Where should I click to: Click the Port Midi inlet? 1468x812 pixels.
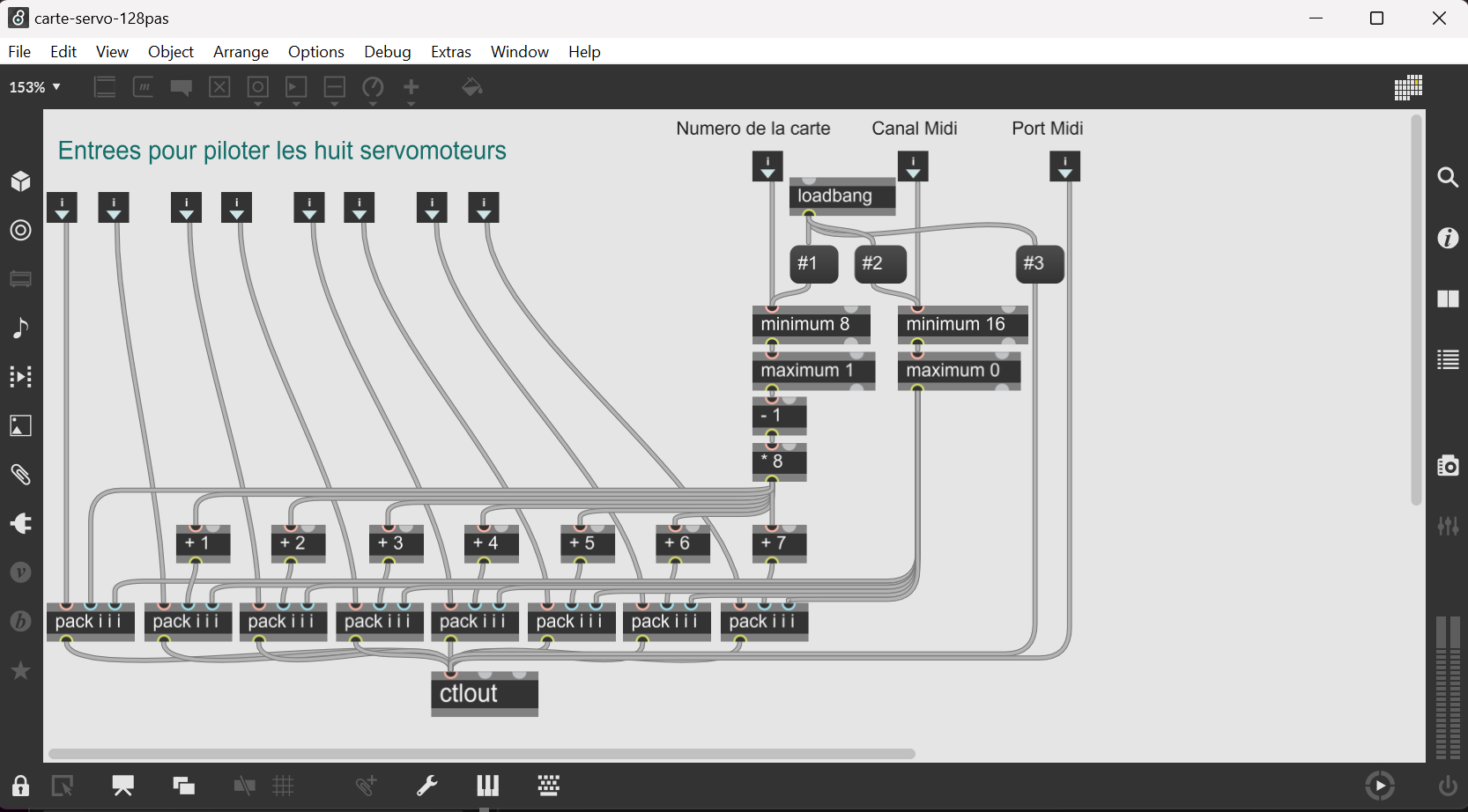click(1065, 166)
